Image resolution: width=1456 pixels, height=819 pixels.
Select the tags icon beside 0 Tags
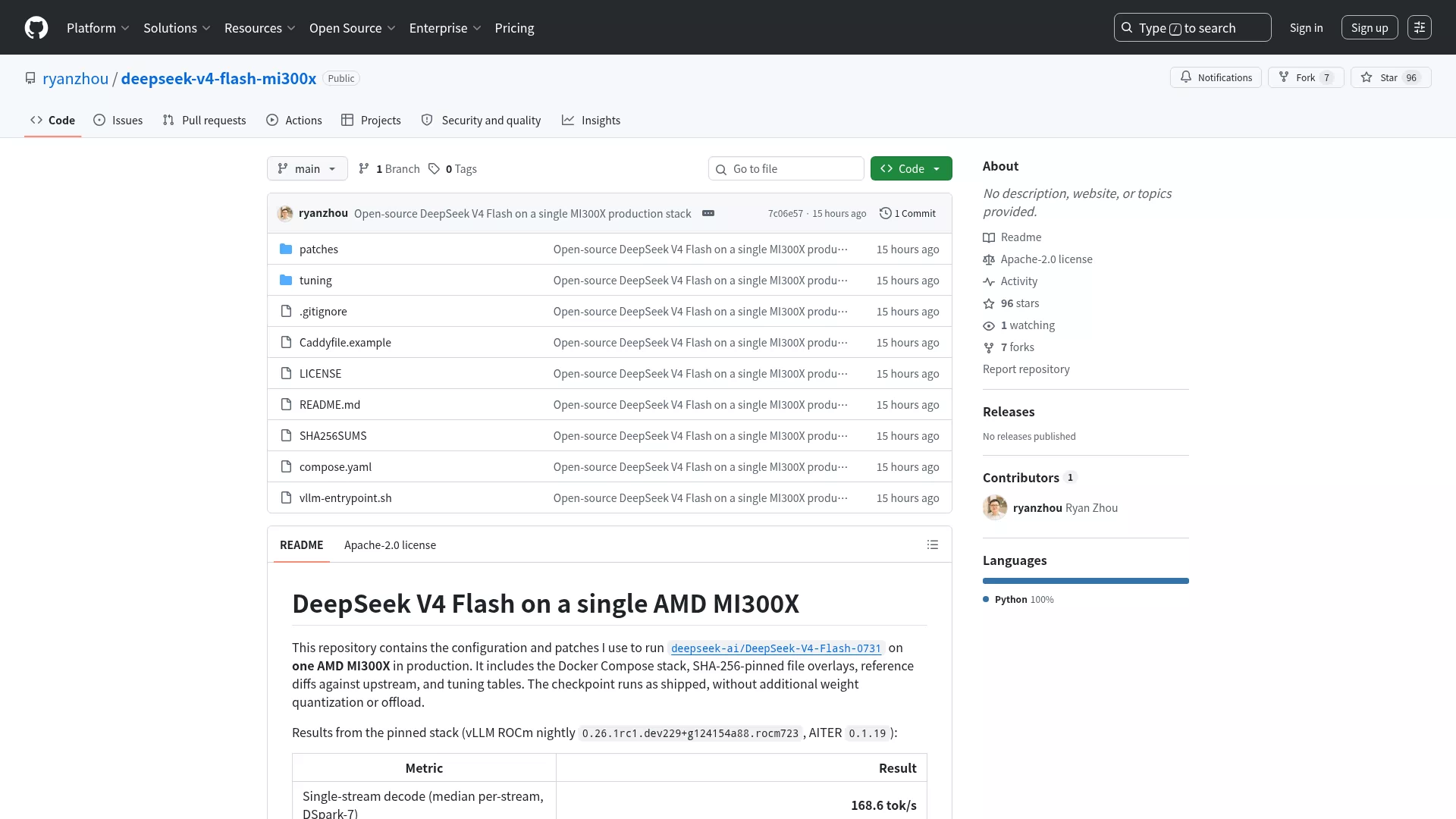pyautogui.click(x=434, y=169)
